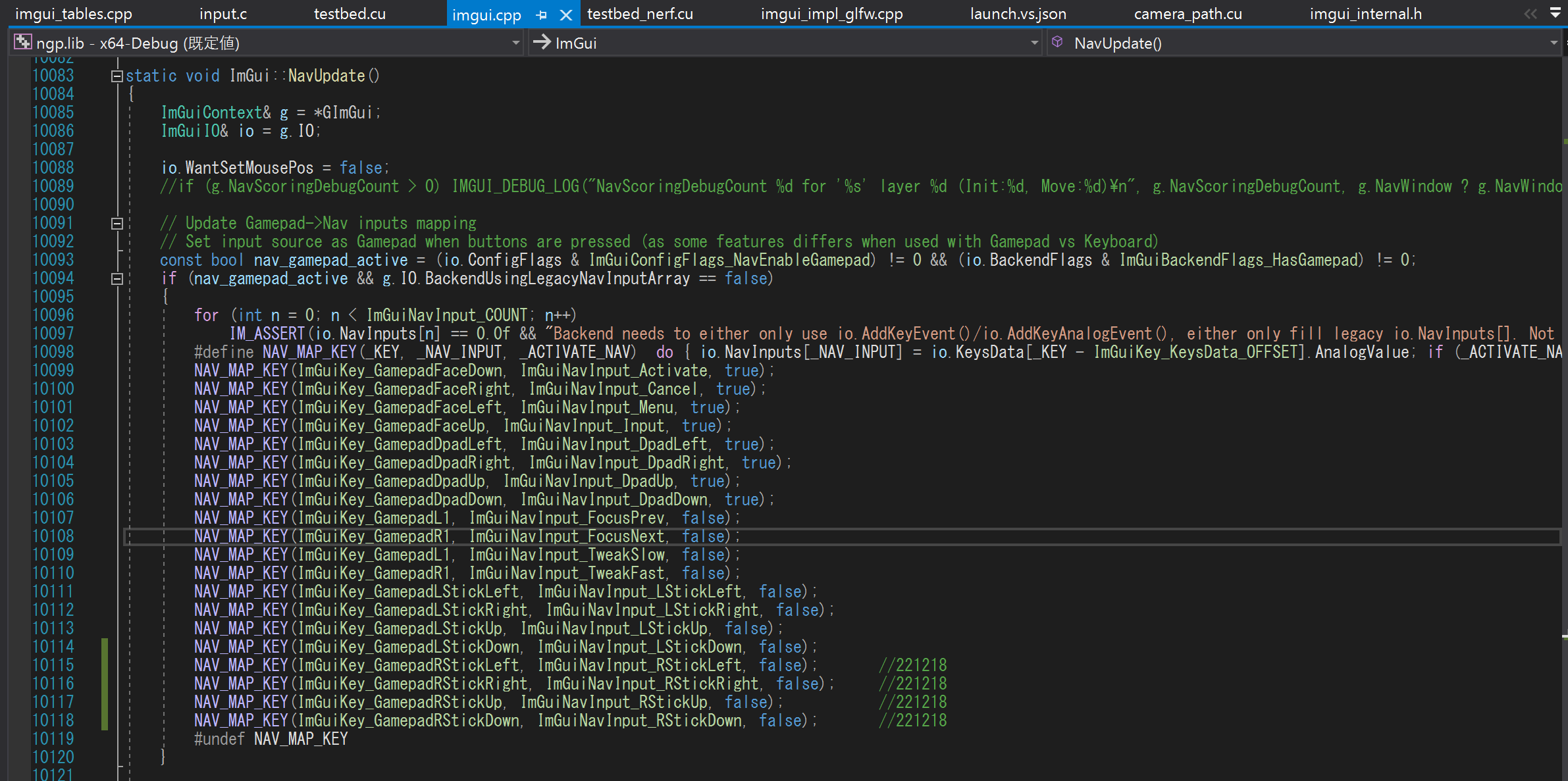The width and height of the screenshot is (1568, 781).
Task: Click the purple cube icon beside NavUpdate()
Action: point(1057,43)
